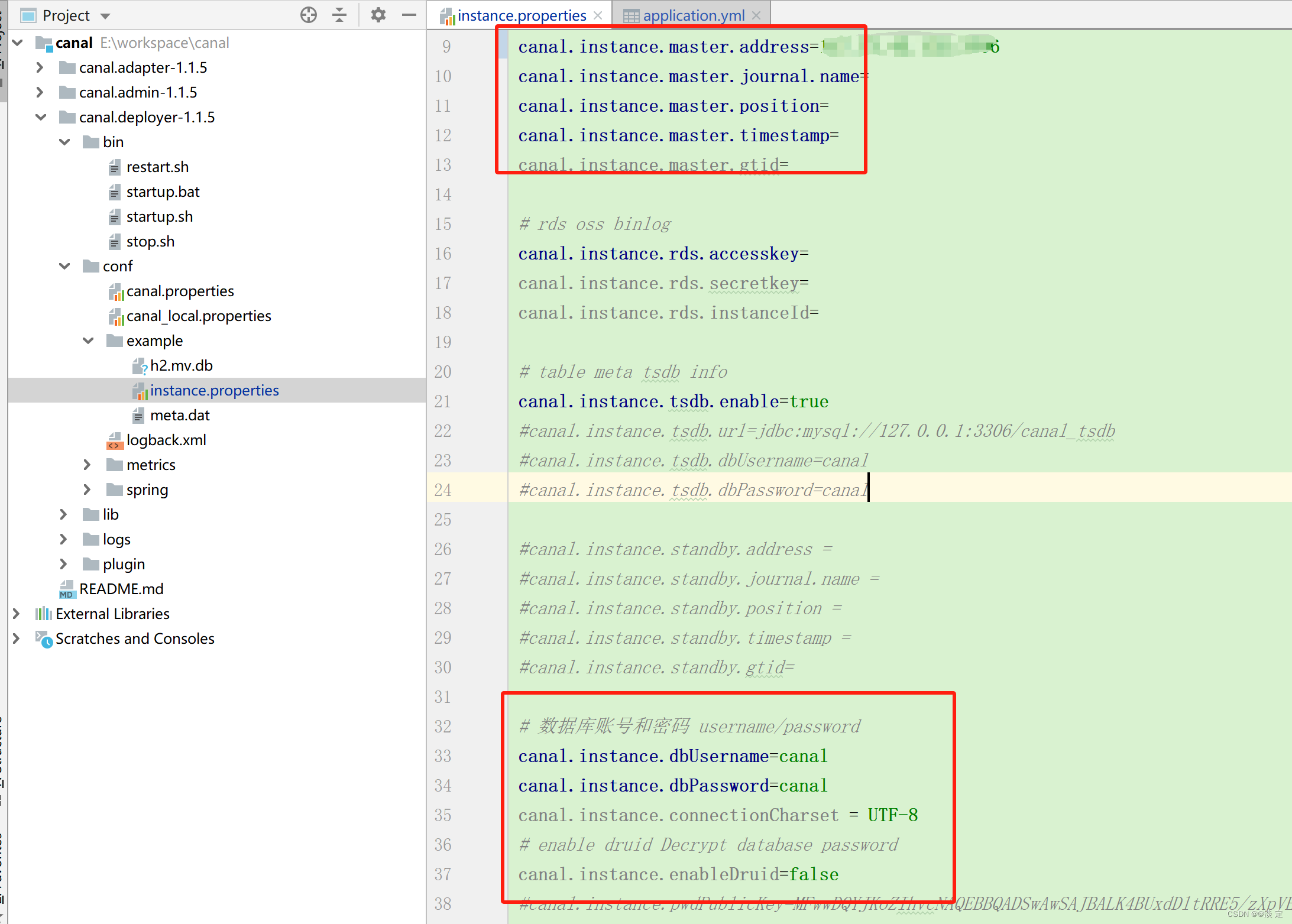Click the canal.admin-1.1.5 folder icon

point(67,92)
